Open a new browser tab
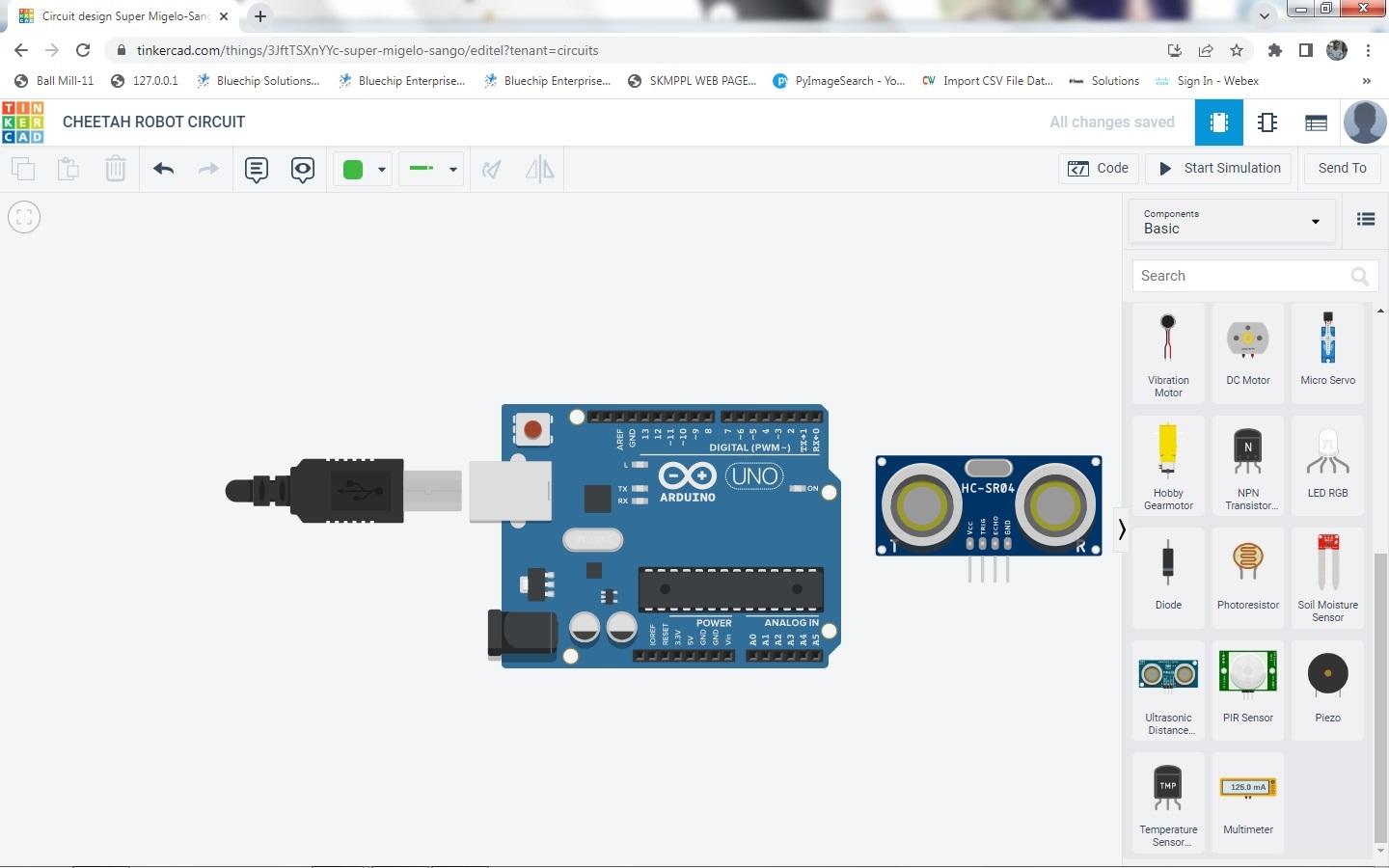This screenshot has height=868, width=1389. pyautogui.click(x=260, y=16)
